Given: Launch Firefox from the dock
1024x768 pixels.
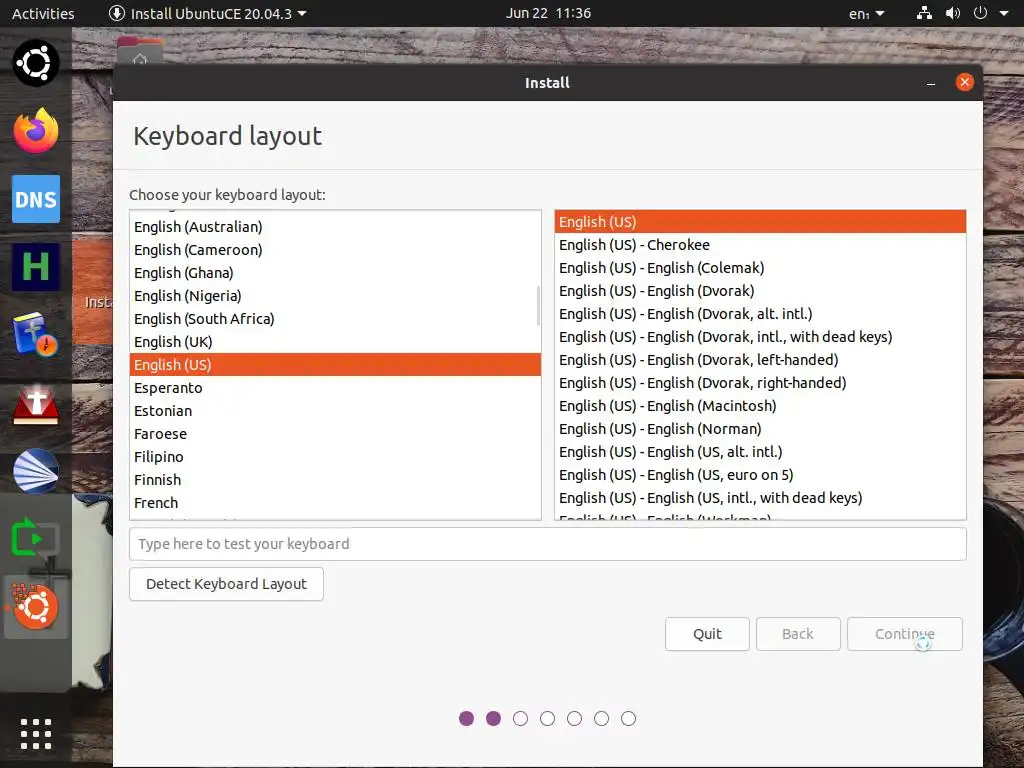Looking at the screenshot, I should tap(36, 131).
